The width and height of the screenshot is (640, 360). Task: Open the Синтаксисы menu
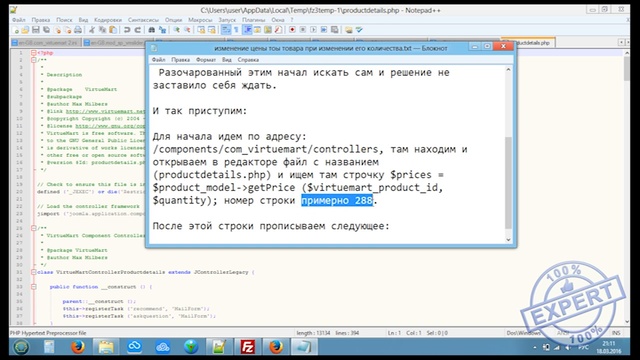point(143,20)
